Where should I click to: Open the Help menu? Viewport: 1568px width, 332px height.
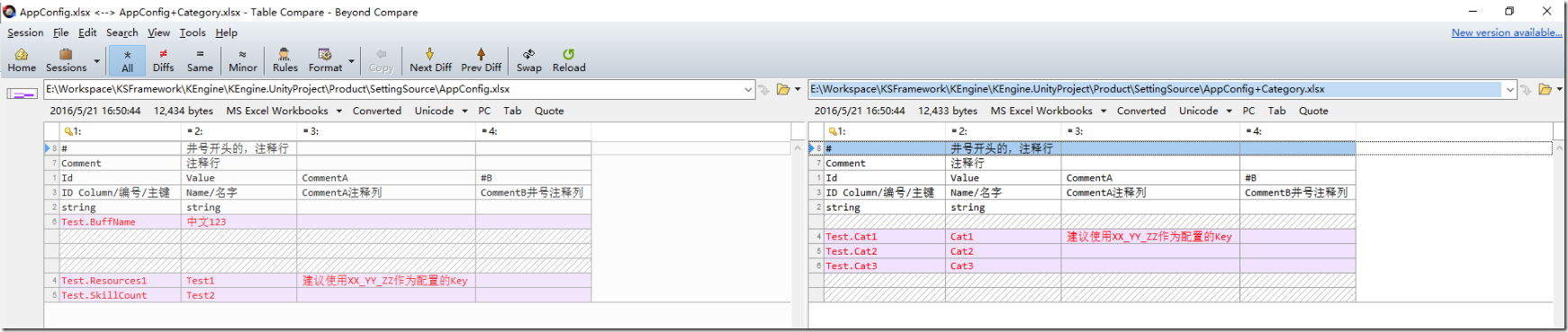pos(226,32)
